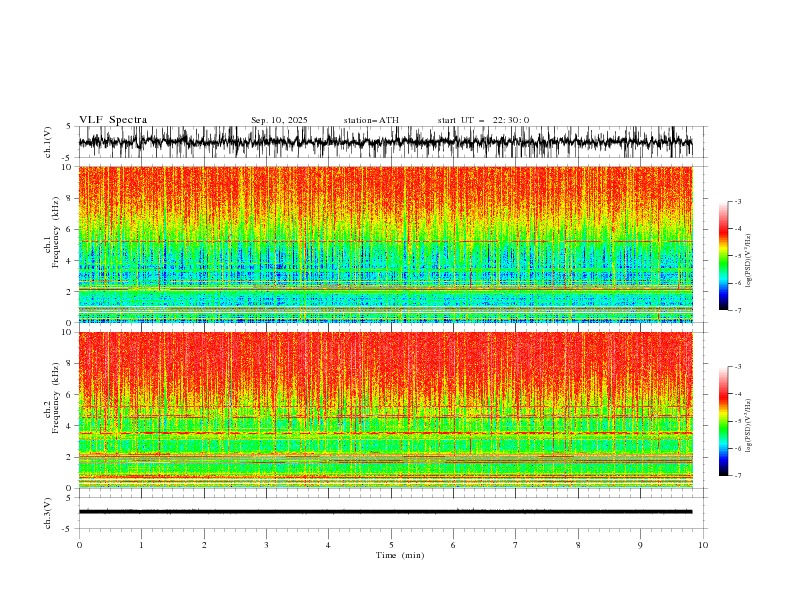
Task: Click the ch.2 PSD color scale bar
Action: click(x=724, y=421)
